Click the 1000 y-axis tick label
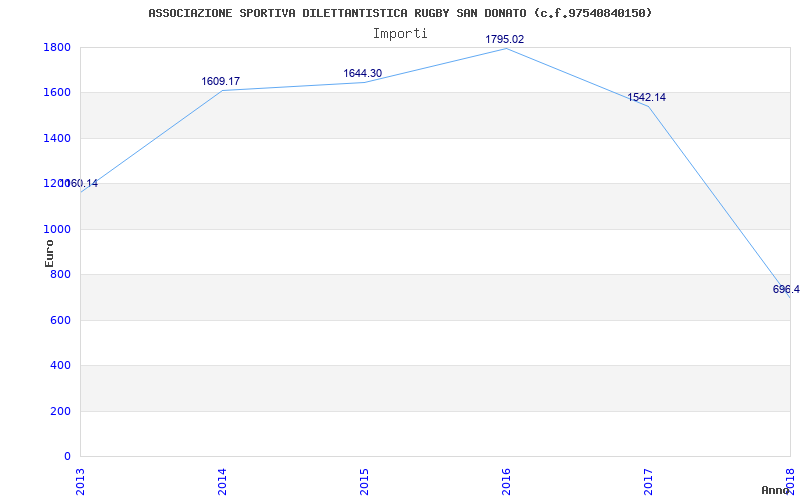The height and width of the screenshot is (500, 800). point(57,229)
